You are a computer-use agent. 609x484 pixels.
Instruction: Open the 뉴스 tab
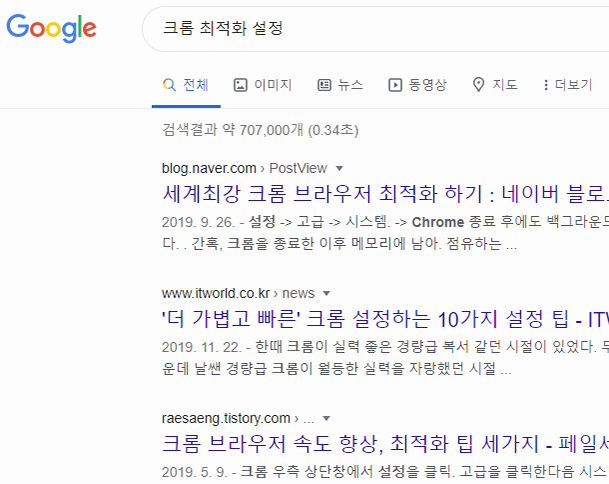click(340, 85)
